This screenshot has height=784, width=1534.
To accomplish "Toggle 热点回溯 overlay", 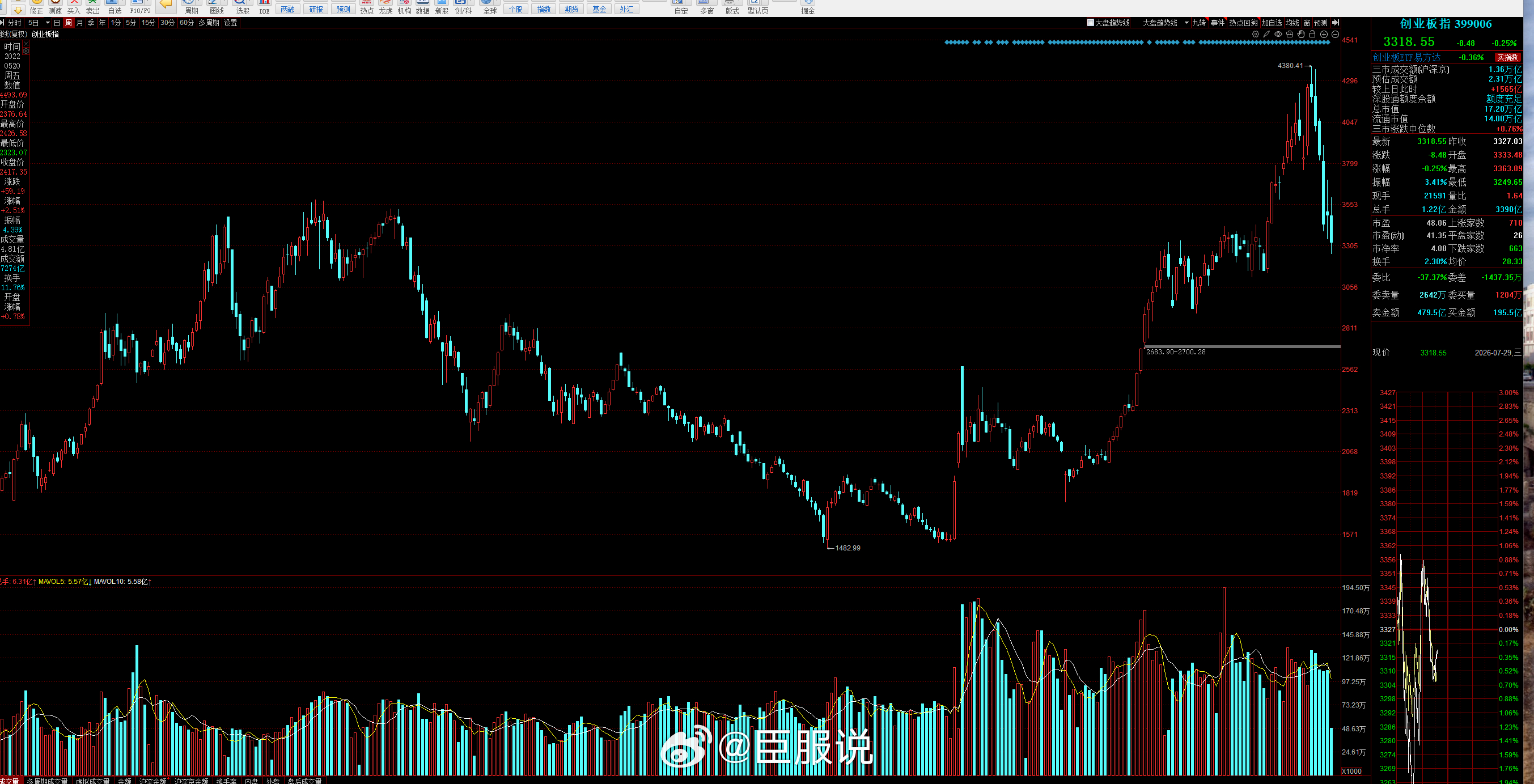I will tap(1243, 23).
